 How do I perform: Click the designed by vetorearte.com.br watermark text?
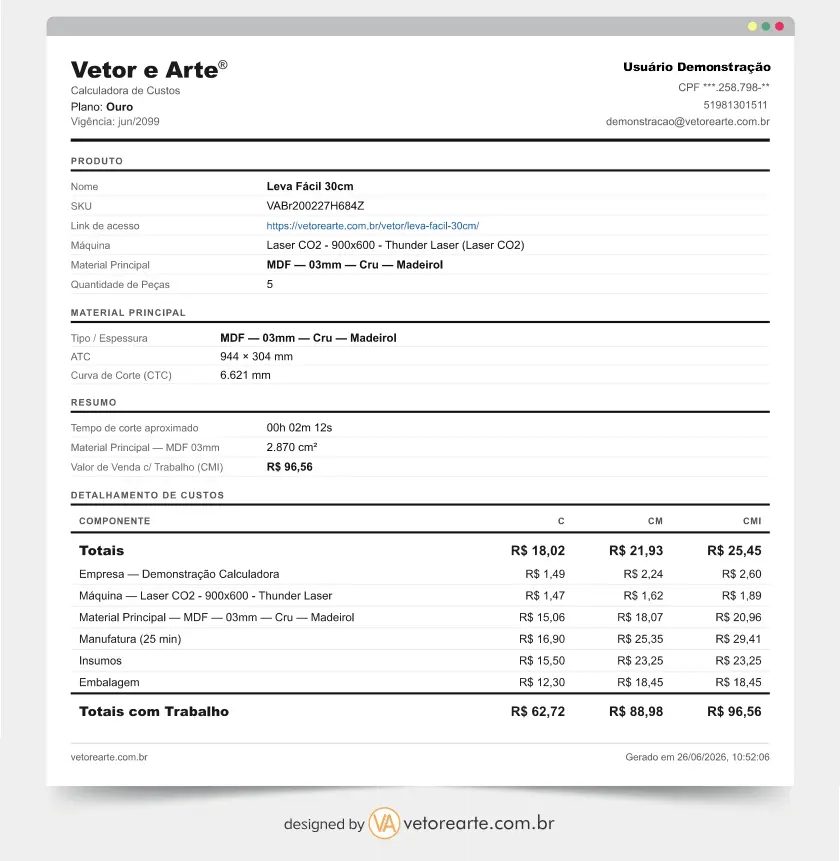point(419,823)
